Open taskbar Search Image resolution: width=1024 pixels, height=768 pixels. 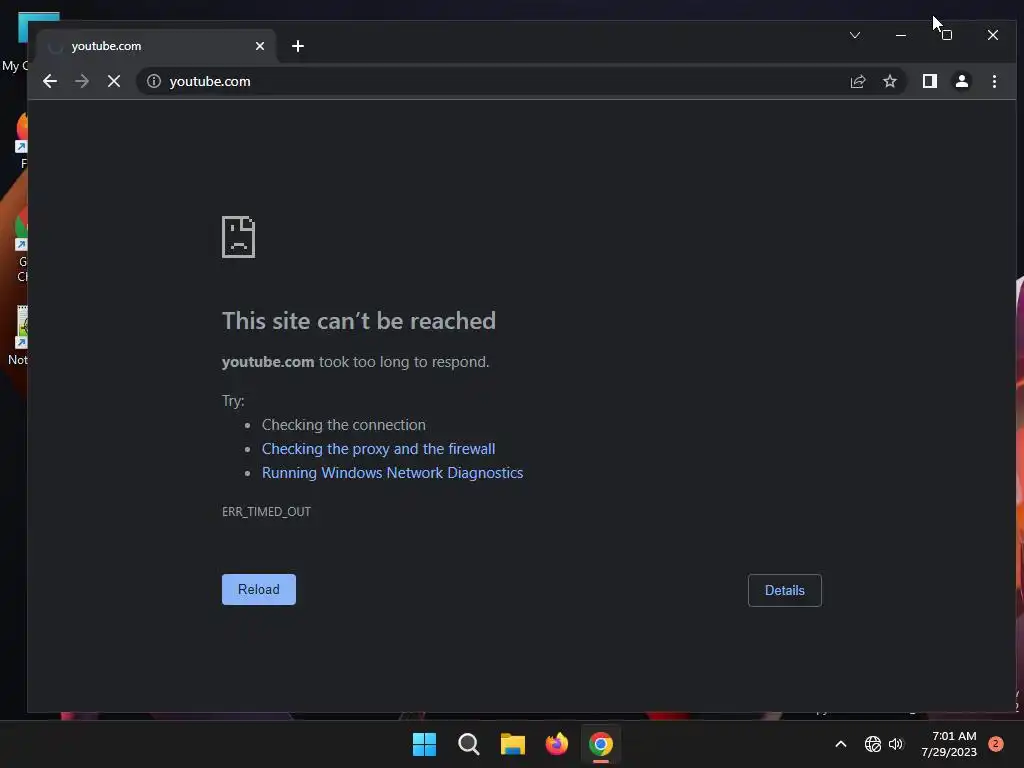[x=468, y=744]
